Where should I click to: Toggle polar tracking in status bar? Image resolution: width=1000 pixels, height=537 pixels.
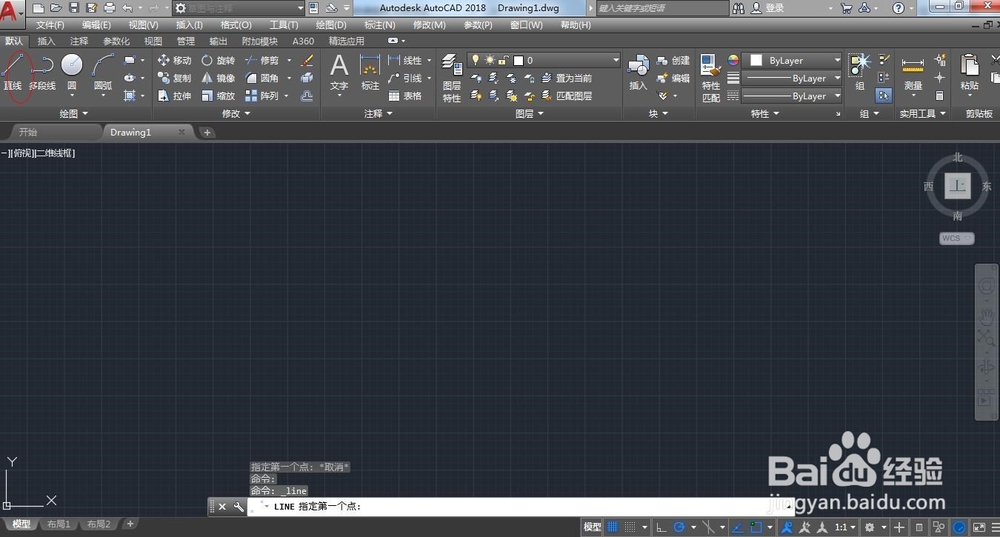[679, 527]
